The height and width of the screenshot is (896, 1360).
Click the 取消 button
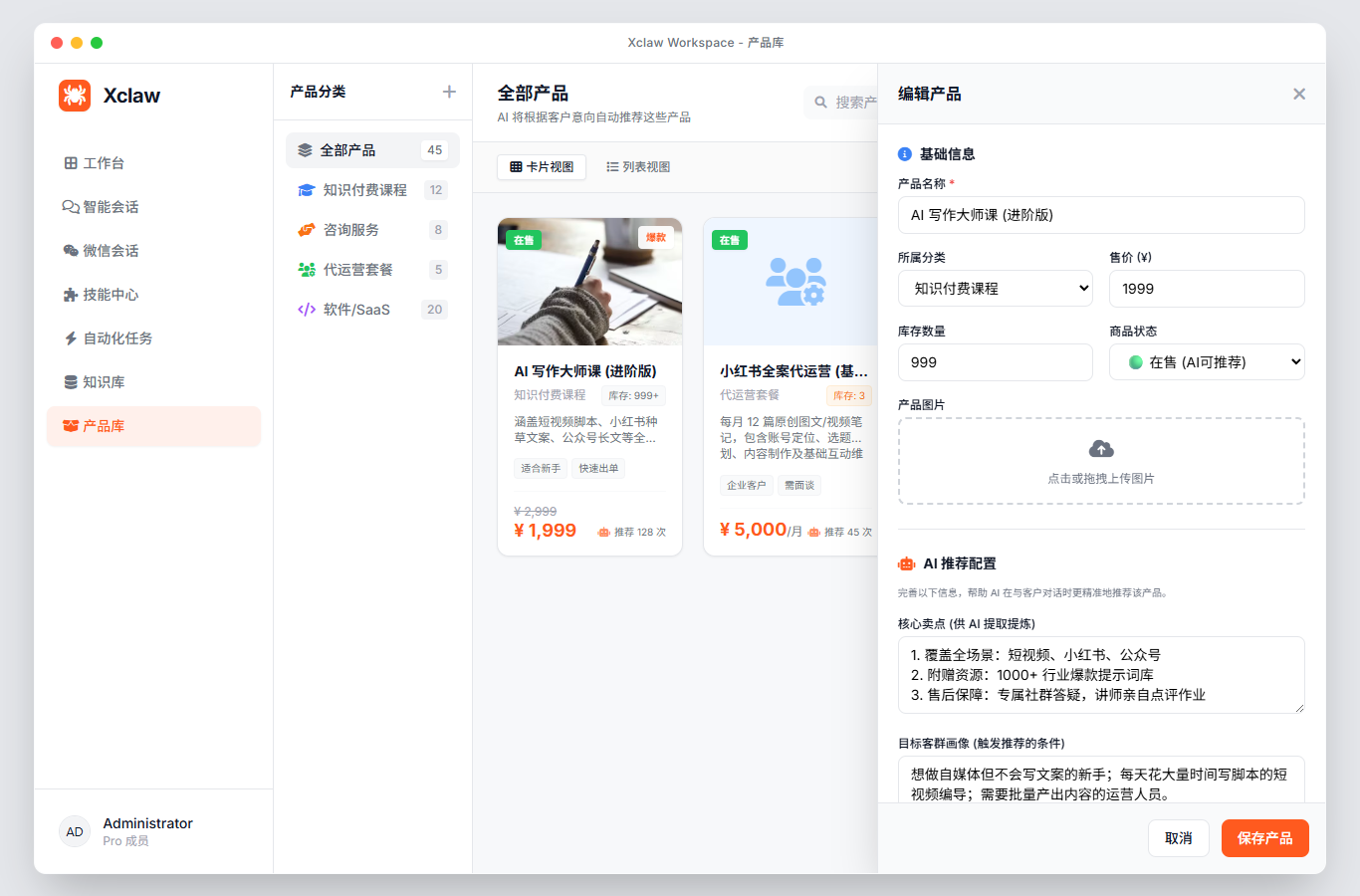pyautogui.click(x=1178, y=837)
